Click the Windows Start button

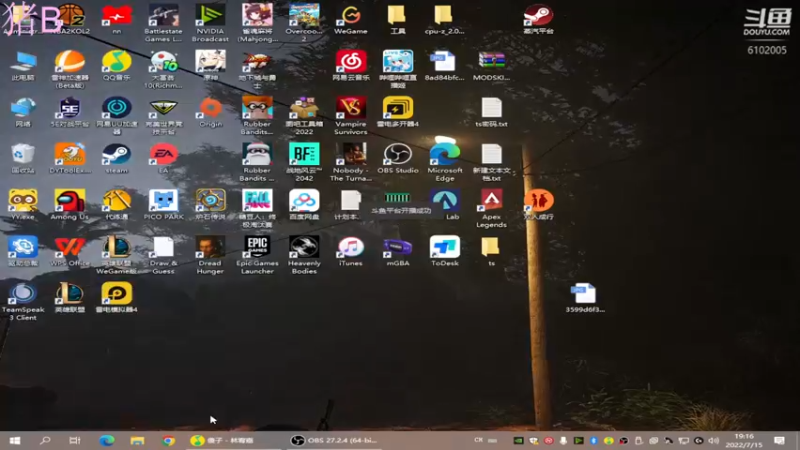click(x=15, y=440)
